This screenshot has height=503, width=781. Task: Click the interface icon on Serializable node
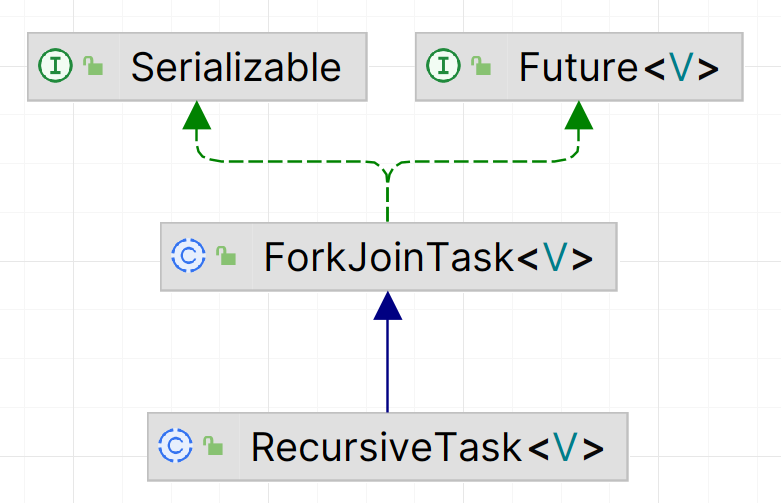click(x=55, y=67)
